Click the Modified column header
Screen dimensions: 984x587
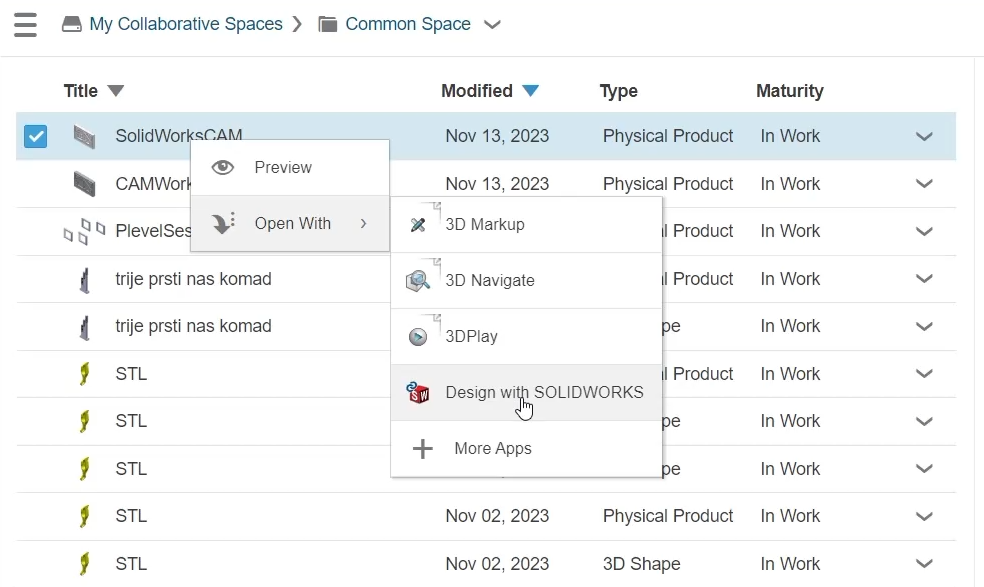click(477, 91)
